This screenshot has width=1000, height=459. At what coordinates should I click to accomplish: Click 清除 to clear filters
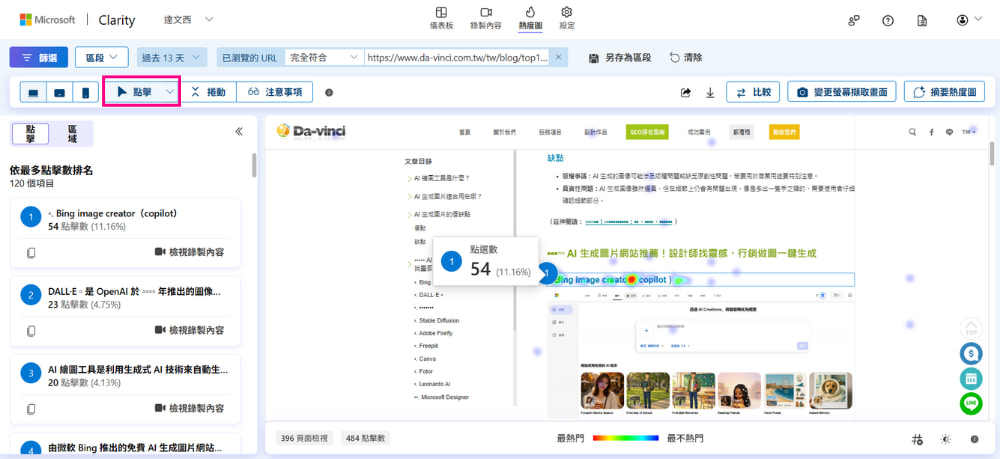point(686,57)
